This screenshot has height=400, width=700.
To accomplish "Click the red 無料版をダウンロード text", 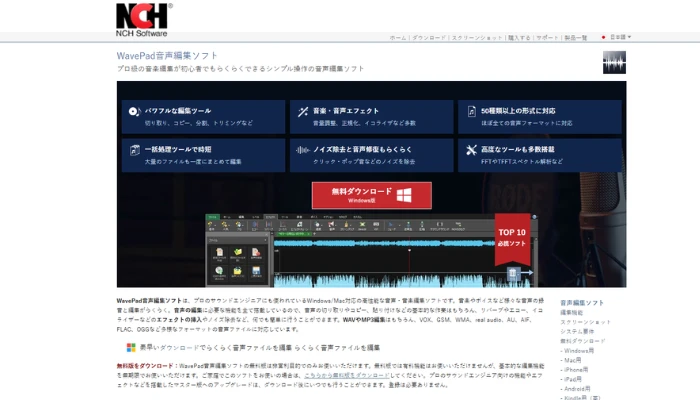I will coord(145,366).
